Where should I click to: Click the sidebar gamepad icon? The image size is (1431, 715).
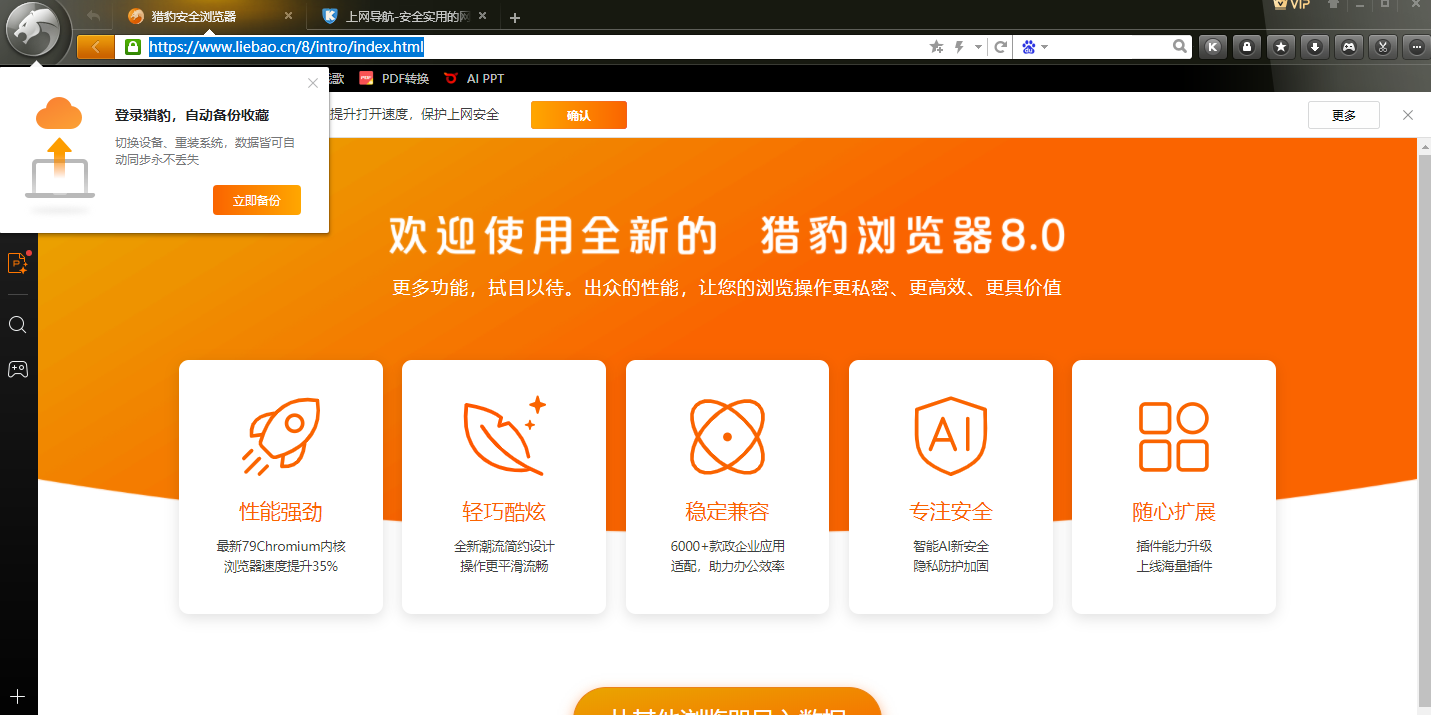(x=18, y=369)
